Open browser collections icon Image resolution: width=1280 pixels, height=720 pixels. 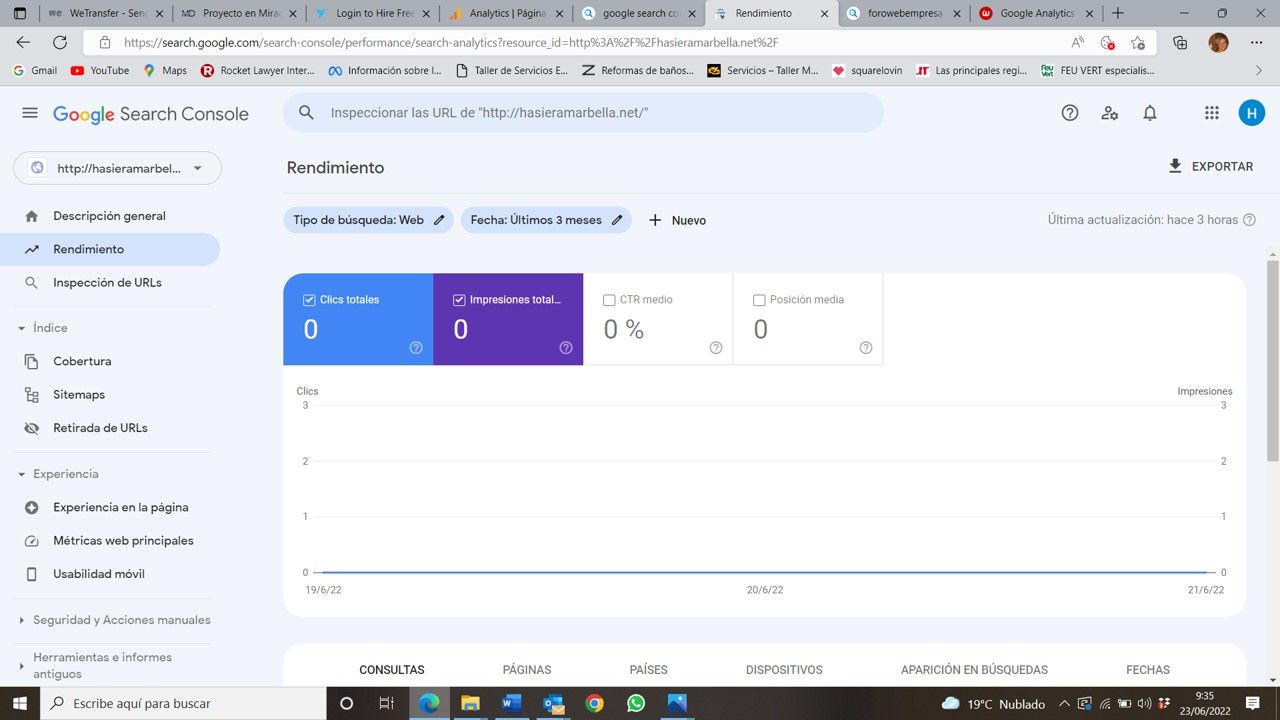[x=1180, y=43]
